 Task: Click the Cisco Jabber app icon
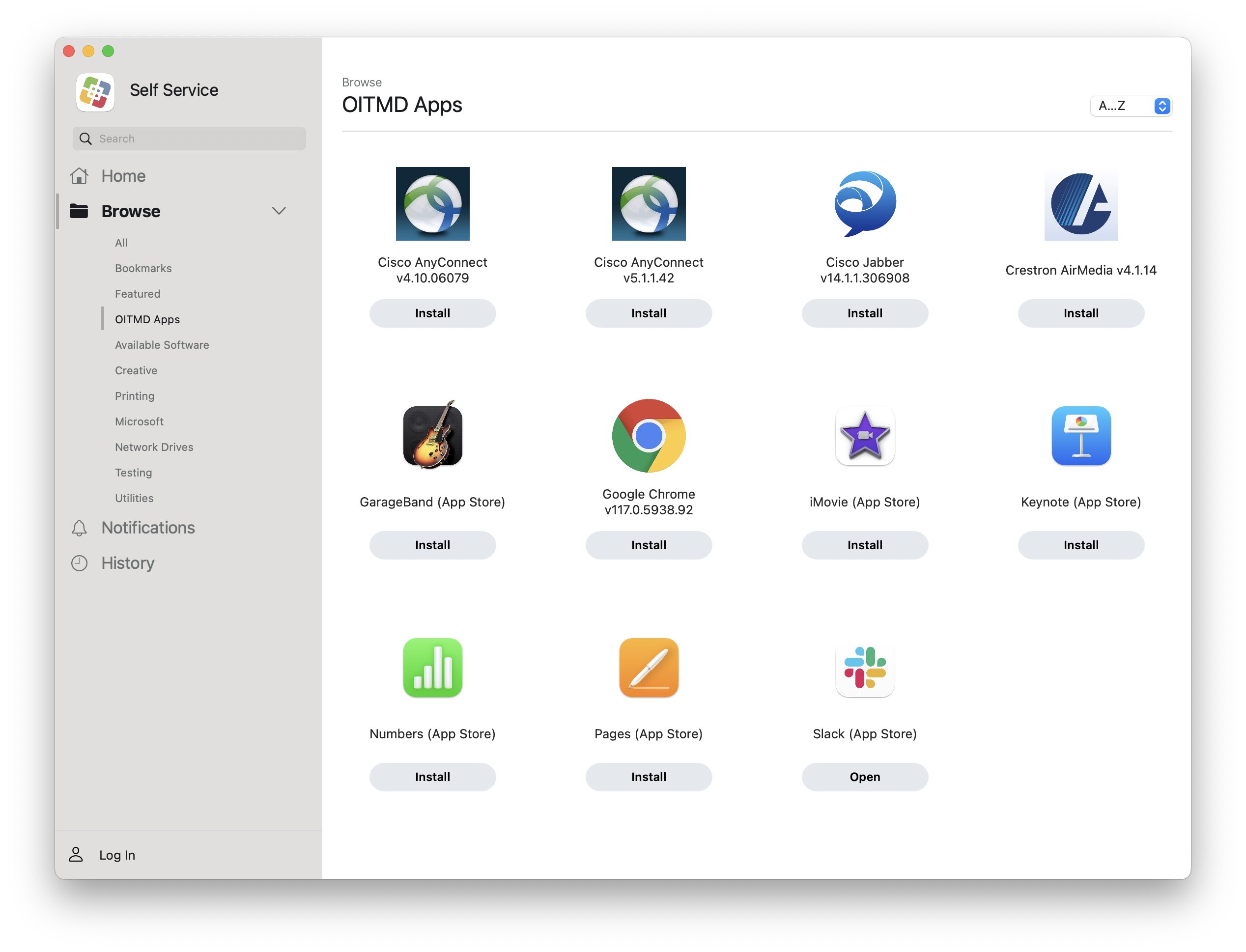pos(865,203)
